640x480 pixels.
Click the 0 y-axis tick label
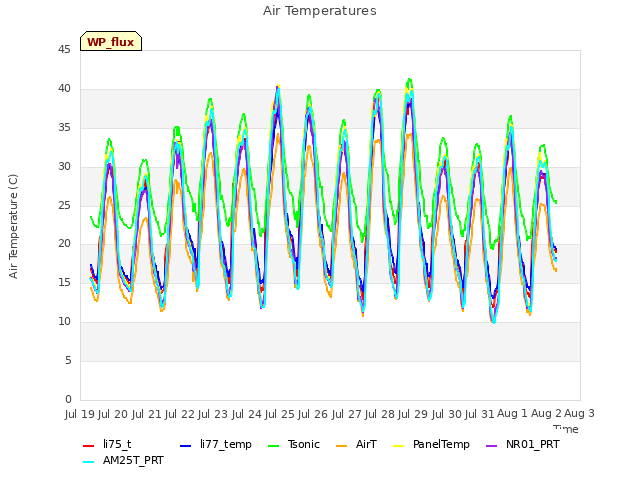tap(68, 399)
